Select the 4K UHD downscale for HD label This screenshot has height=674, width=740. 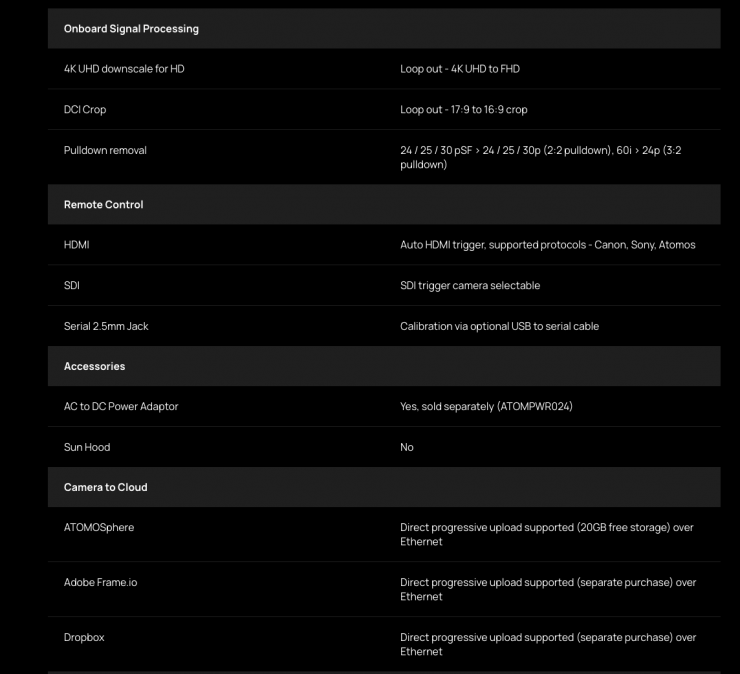pos(124,69)
